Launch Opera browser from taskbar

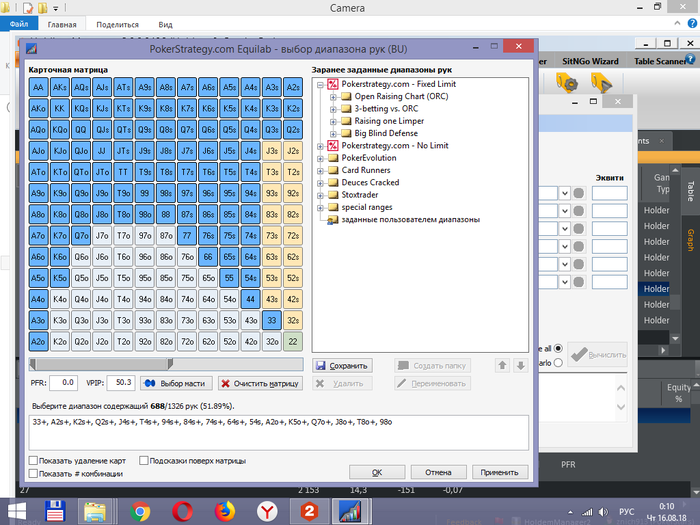pos(182,512)
